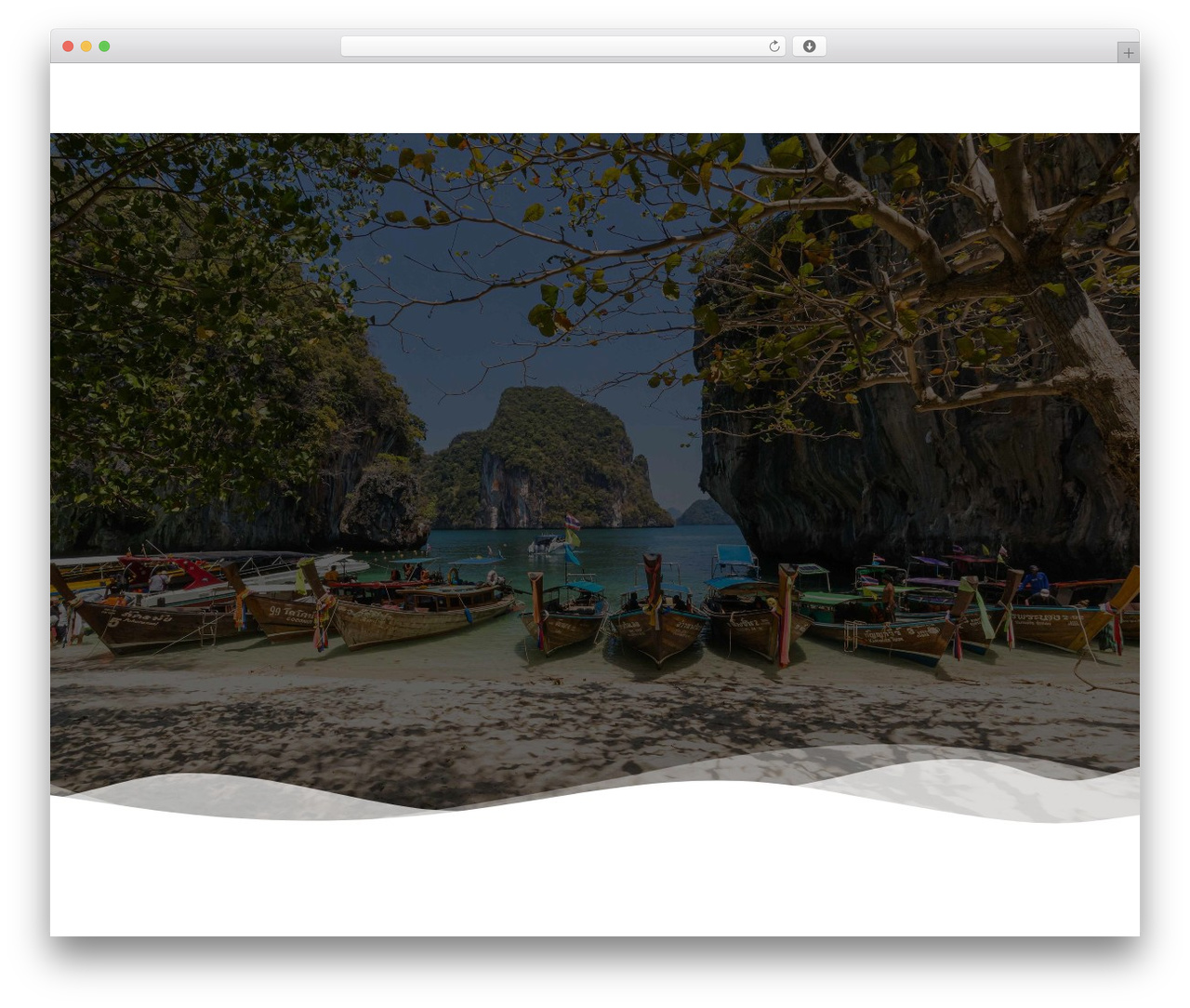Viewport: 1190px width, 1008px height.
Task: Close the window with the red button
Action: click(68, 46)
